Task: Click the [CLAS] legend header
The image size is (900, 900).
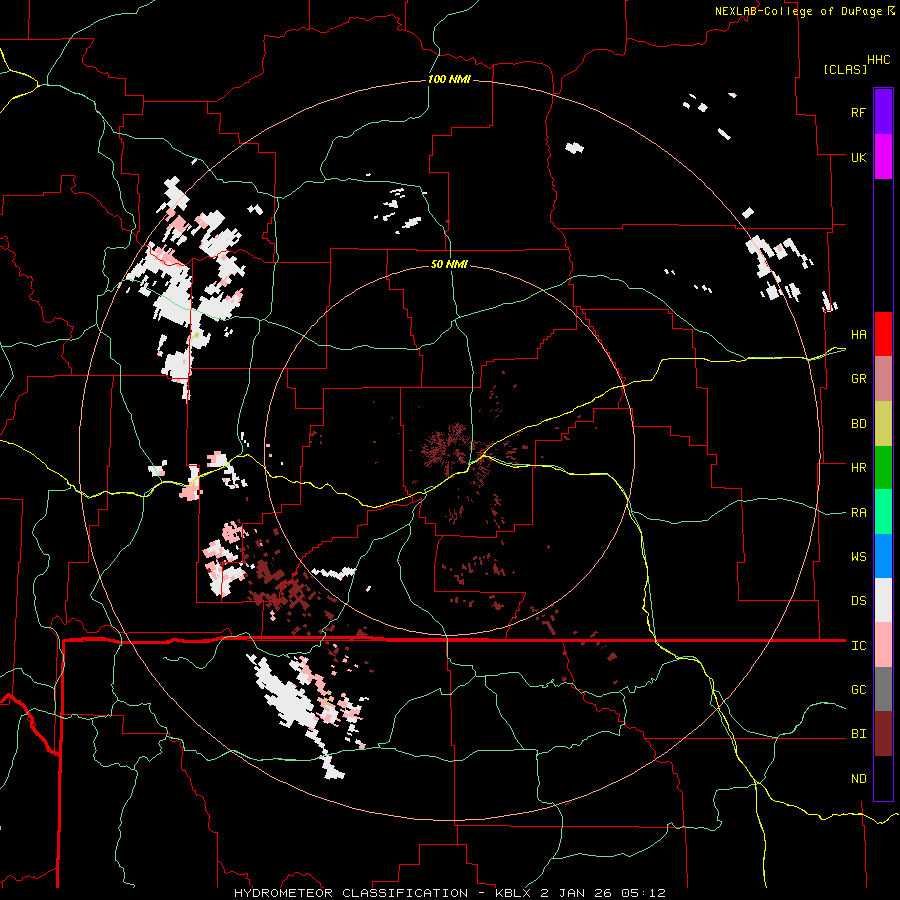Action: click(x=845, y=69)
